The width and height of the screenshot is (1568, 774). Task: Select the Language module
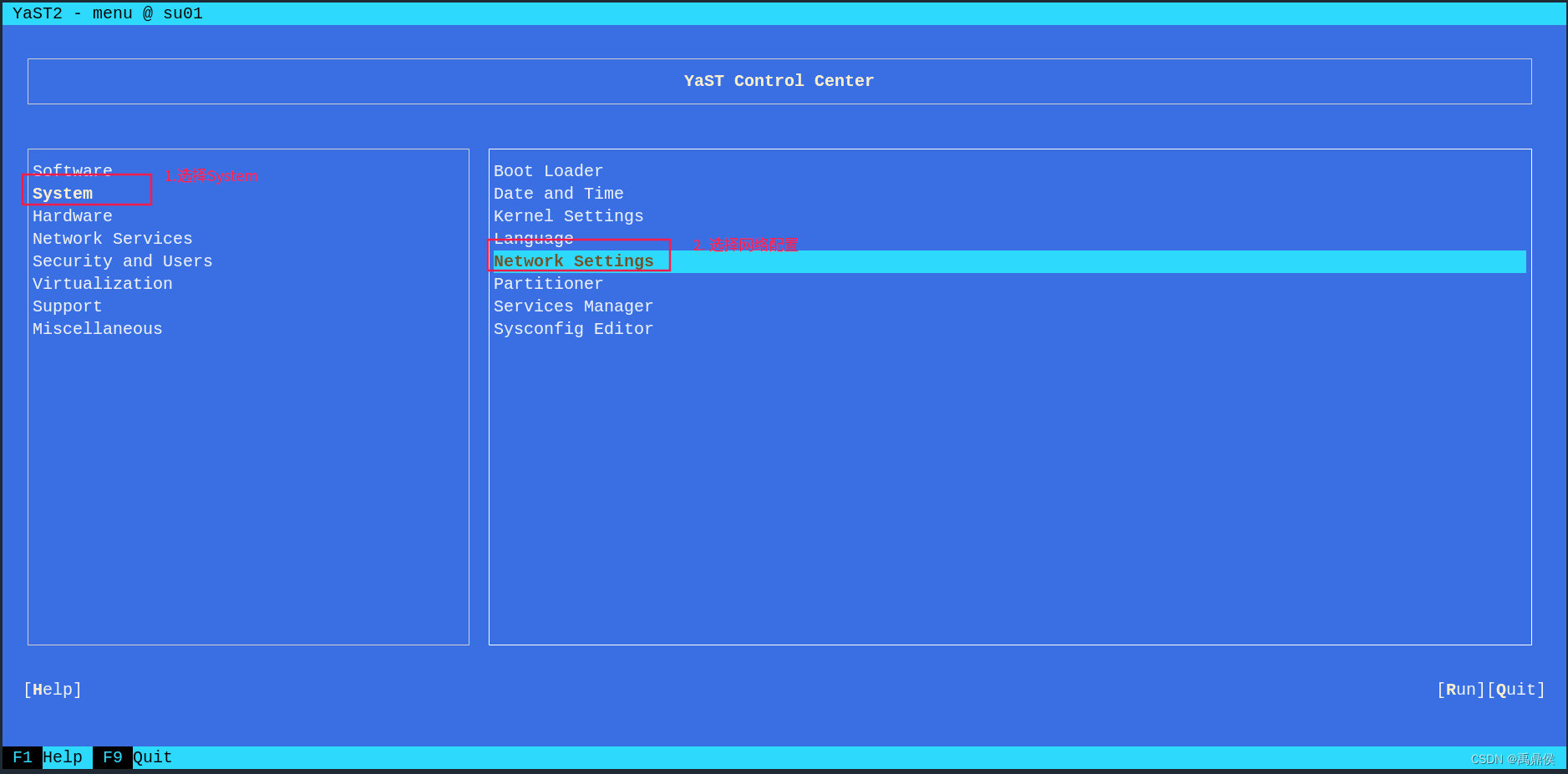(x=534, y=239)
